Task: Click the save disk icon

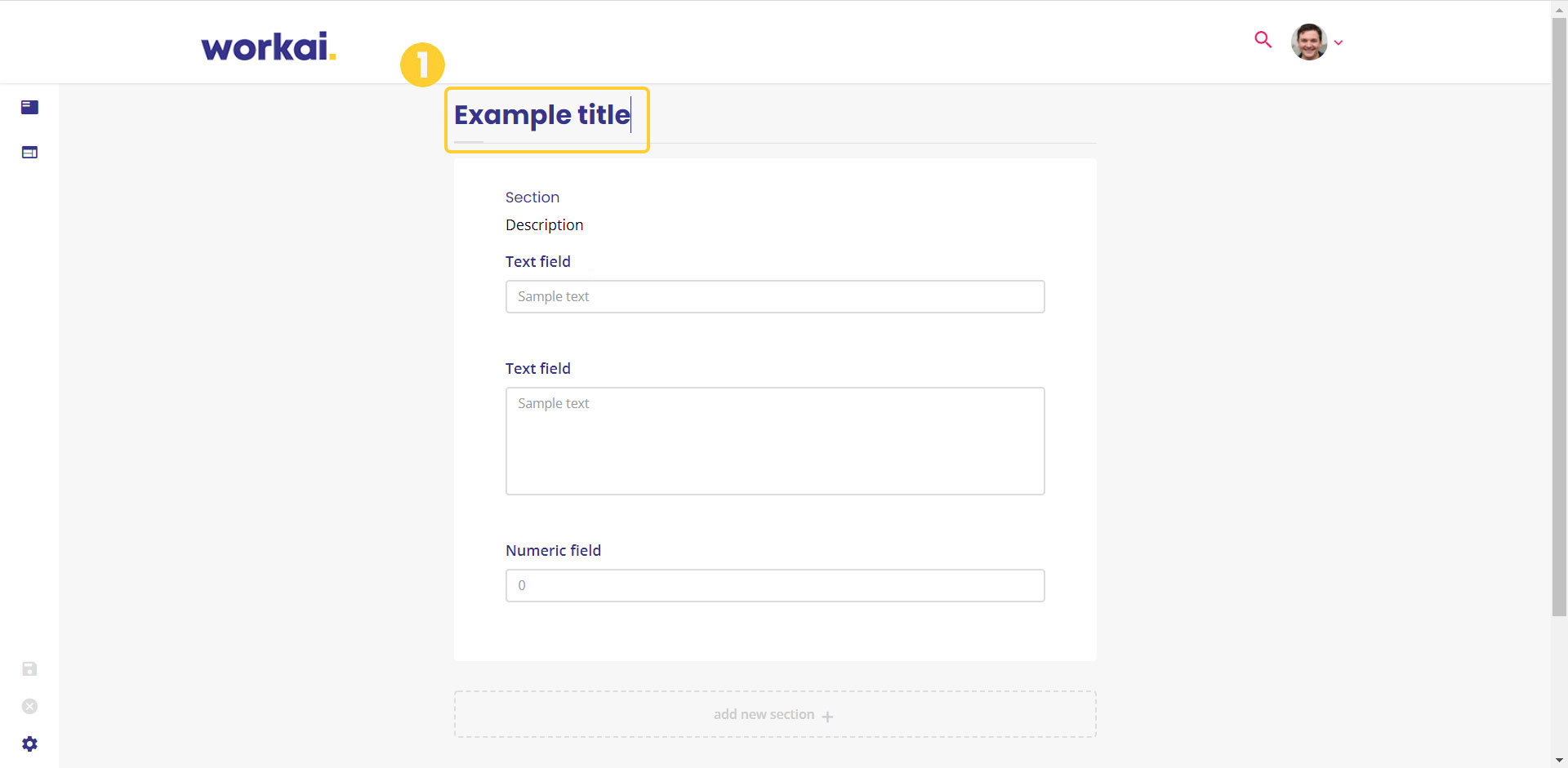Action: pos(29,669)
